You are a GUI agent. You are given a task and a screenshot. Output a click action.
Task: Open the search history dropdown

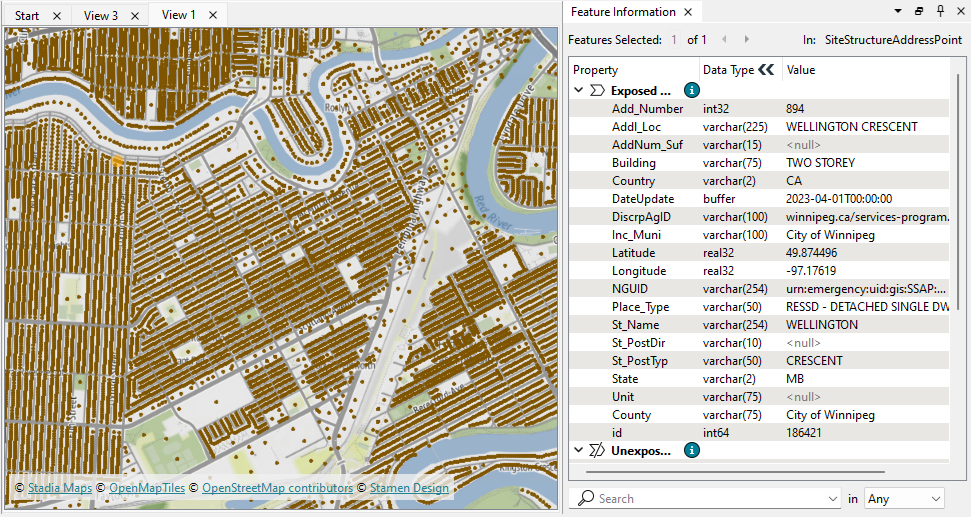pos(833,498)
